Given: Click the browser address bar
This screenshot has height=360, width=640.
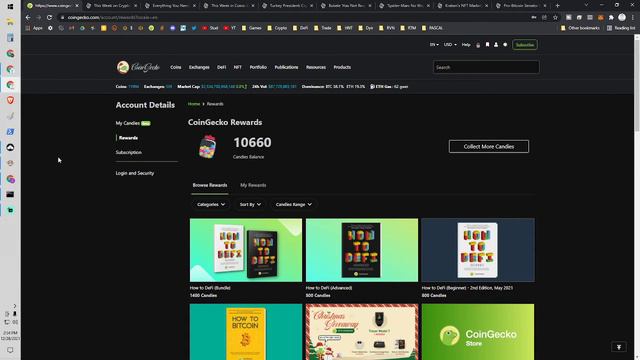Looking at the screenshot, I should click(x=294, y=18).
